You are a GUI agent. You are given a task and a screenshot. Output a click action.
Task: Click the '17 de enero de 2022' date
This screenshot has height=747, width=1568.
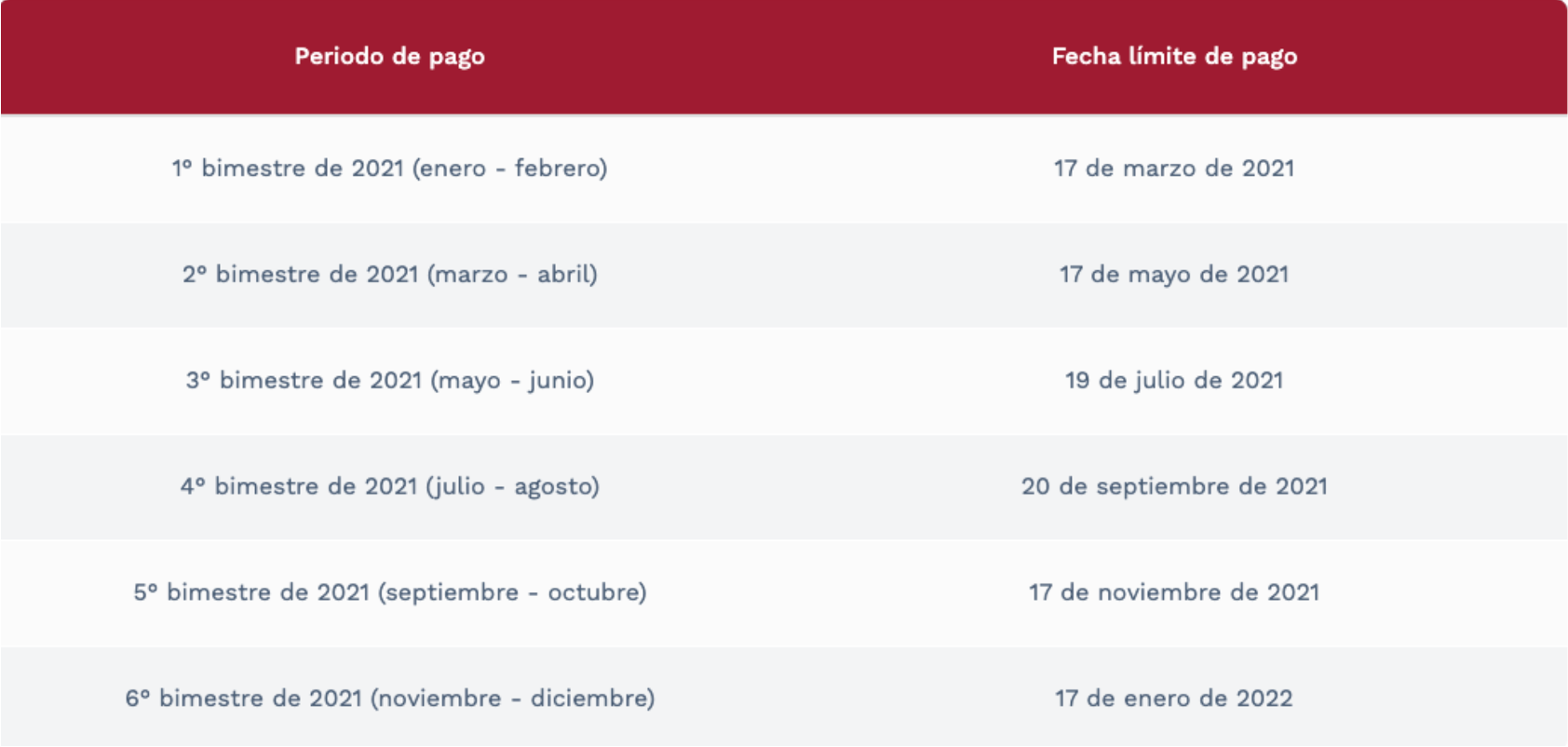coord(1174,699)
